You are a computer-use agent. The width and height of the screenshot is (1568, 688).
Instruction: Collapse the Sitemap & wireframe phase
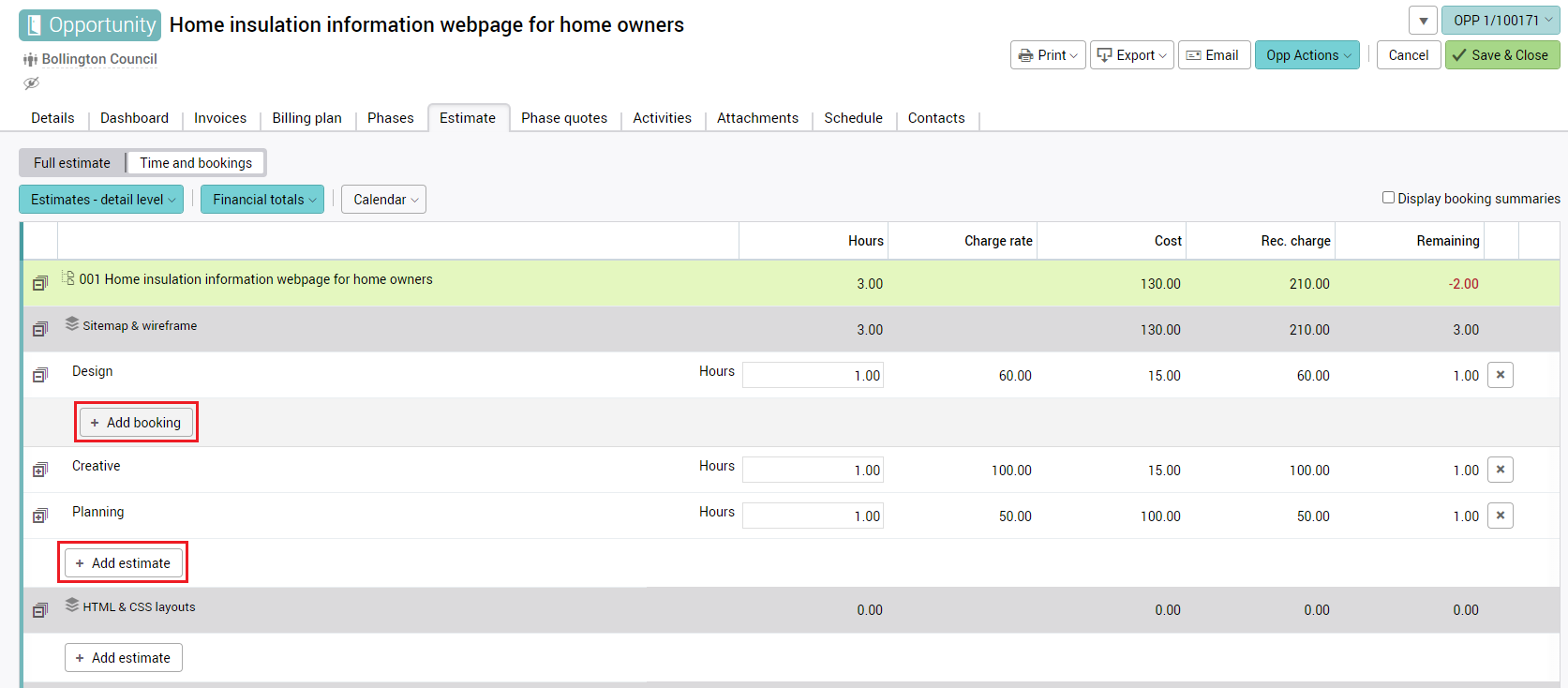click(x=39, y=329)
